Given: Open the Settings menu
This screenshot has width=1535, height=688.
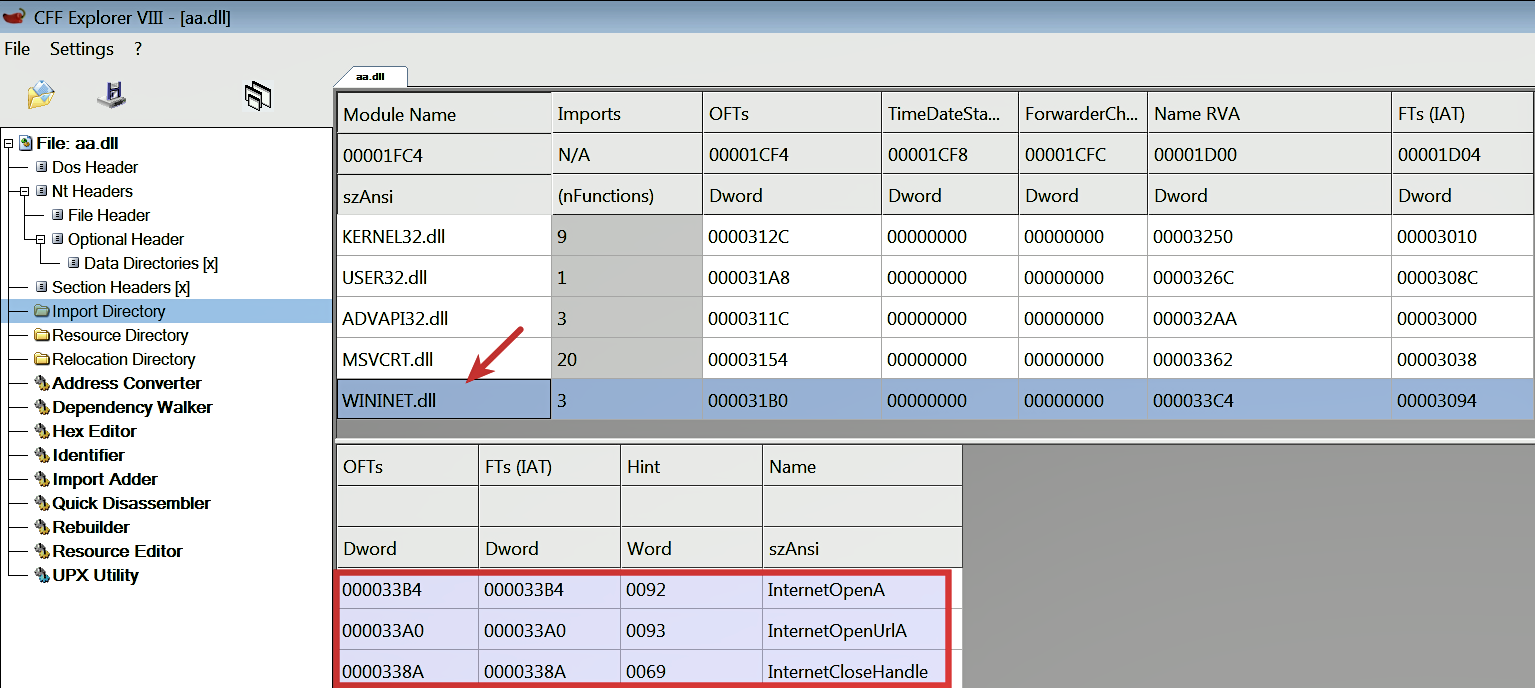Looking at the screenshot, I should click(81, 49).
